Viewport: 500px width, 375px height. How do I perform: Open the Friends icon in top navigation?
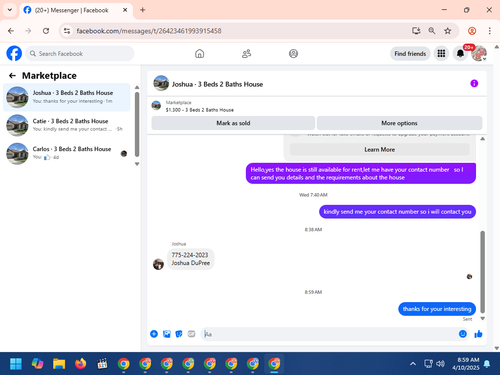(246, 53)
